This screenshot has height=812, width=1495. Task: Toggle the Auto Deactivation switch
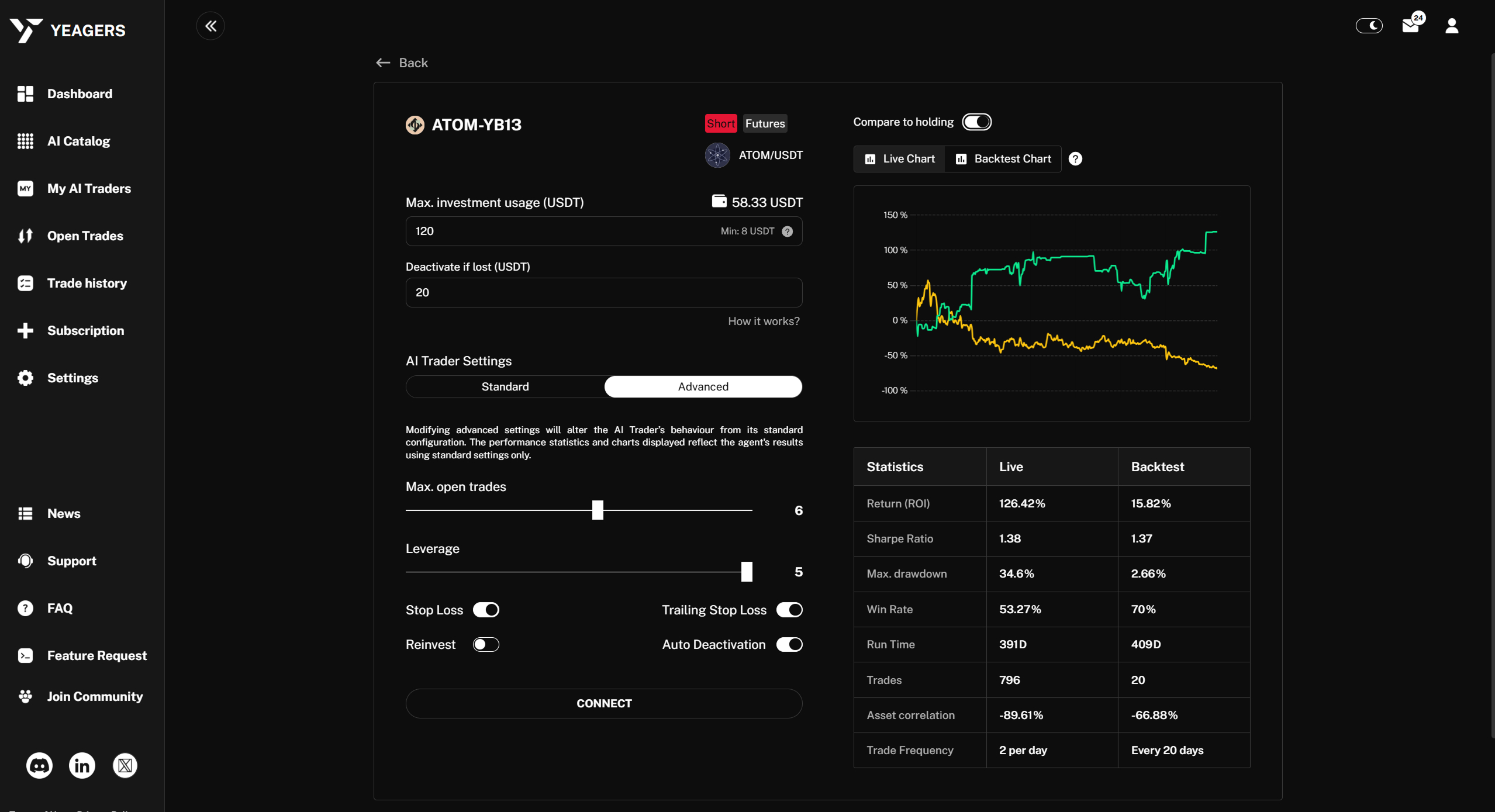789,644
